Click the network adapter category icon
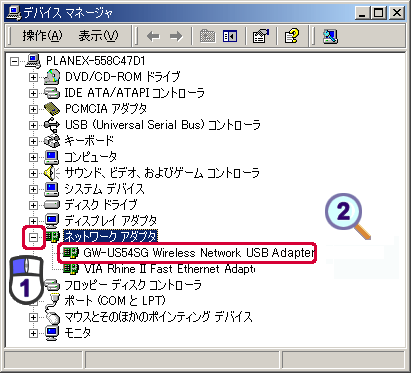The image size is (411, 373). pyautogui.click(x=52, y=237)
